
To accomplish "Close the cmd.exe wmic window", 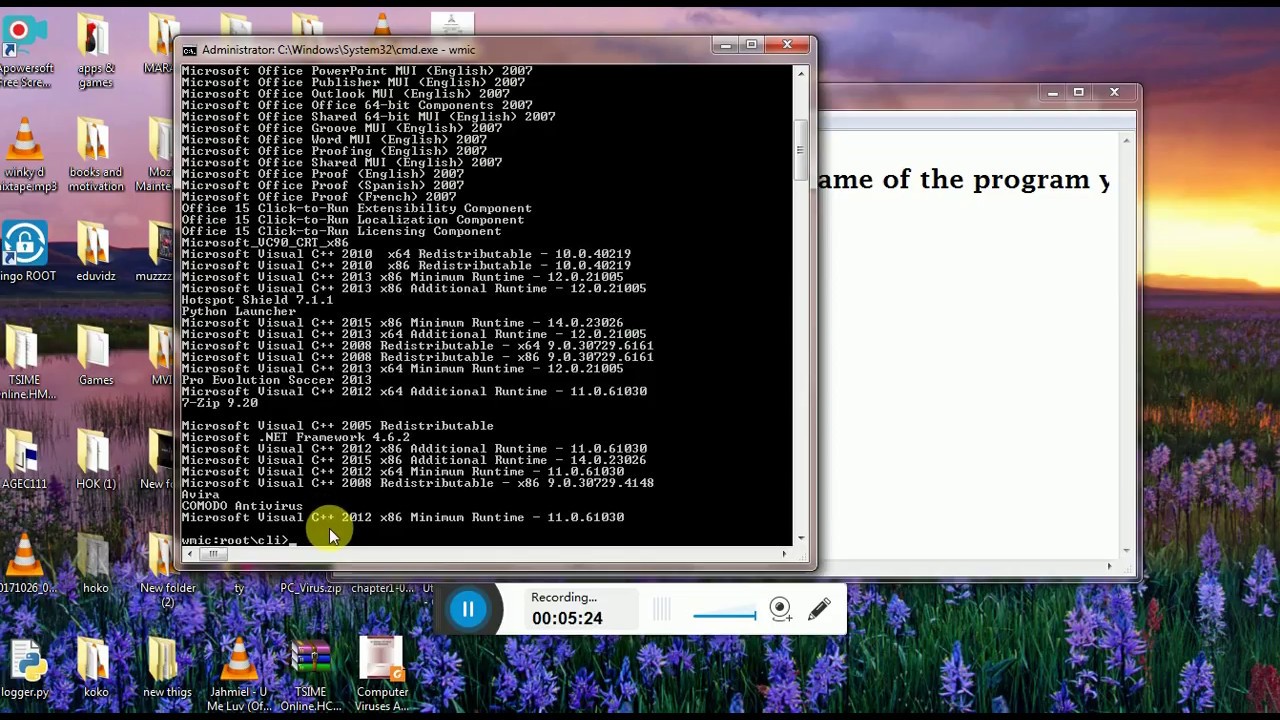I will (787, 45).
